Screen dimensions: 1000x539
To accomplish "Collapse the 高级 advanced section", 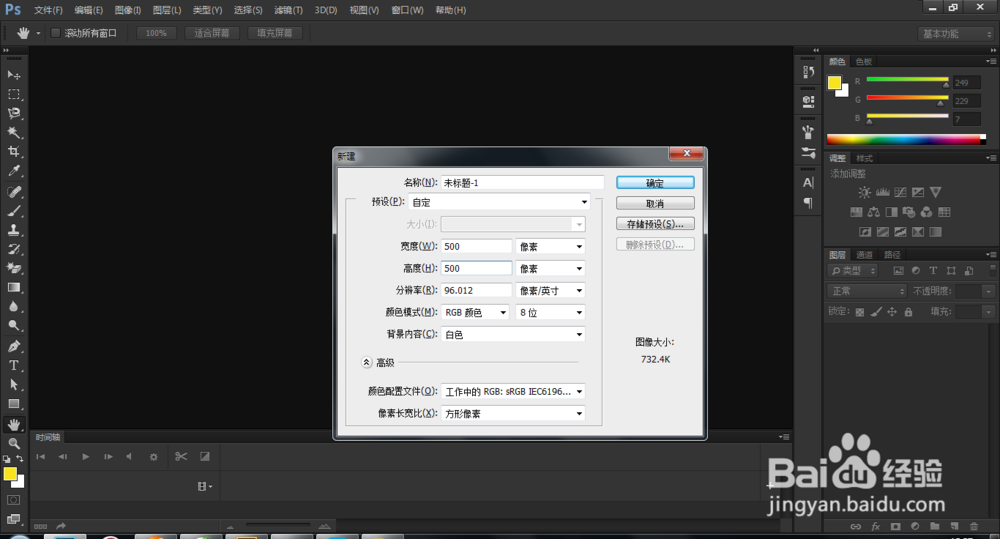I will click(x=366, y=362).
